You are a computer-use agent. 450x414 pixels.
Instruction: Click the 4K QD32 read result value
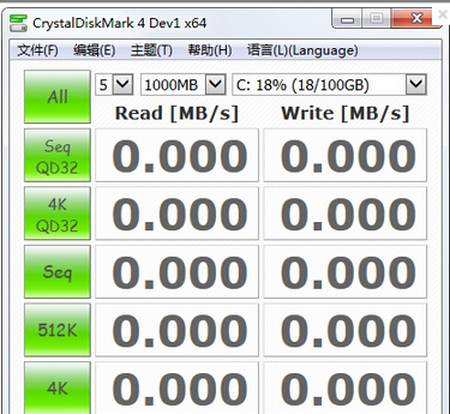coord(177,213)
